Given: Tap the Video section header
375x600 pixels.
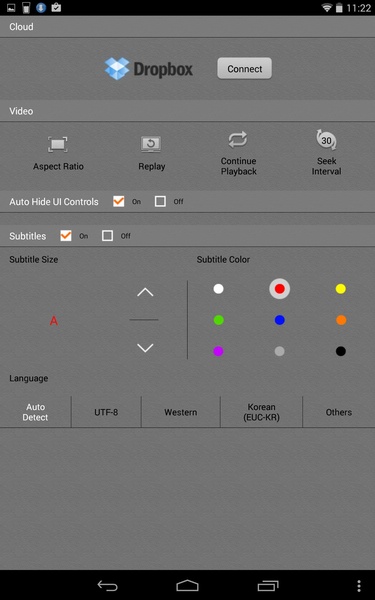Looking at the screenshot, I should coord(188,111).
